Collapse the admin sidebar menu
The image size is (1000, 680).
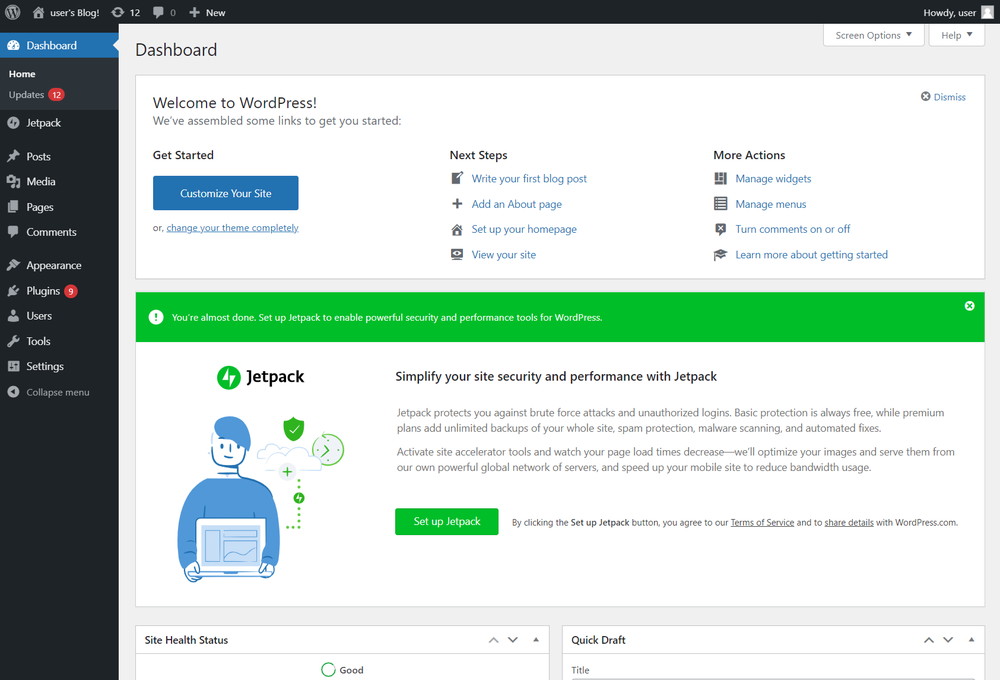coord(59,392)
